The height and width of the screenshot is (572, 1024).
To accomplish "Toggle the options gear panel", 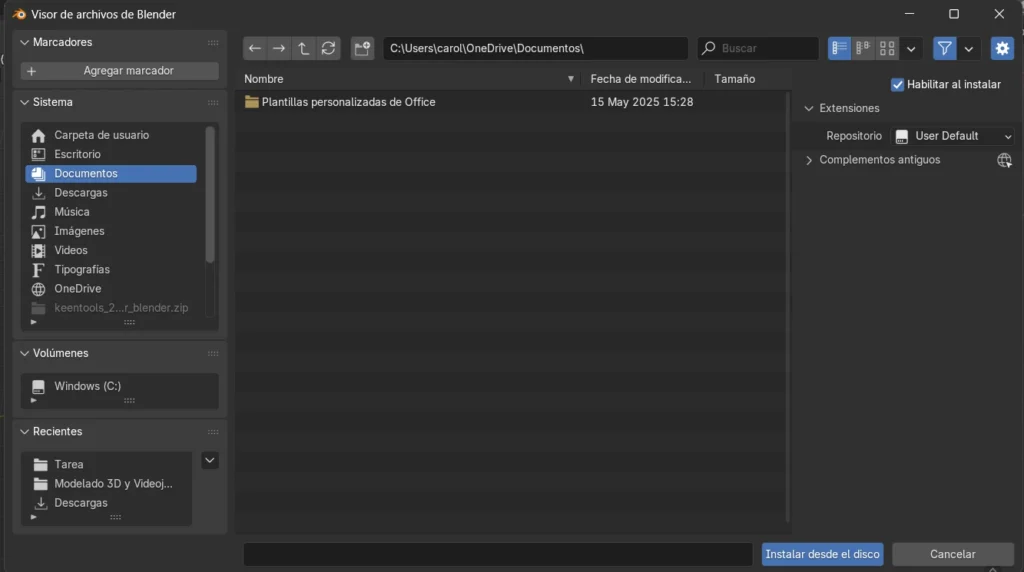I will 1002,48.
